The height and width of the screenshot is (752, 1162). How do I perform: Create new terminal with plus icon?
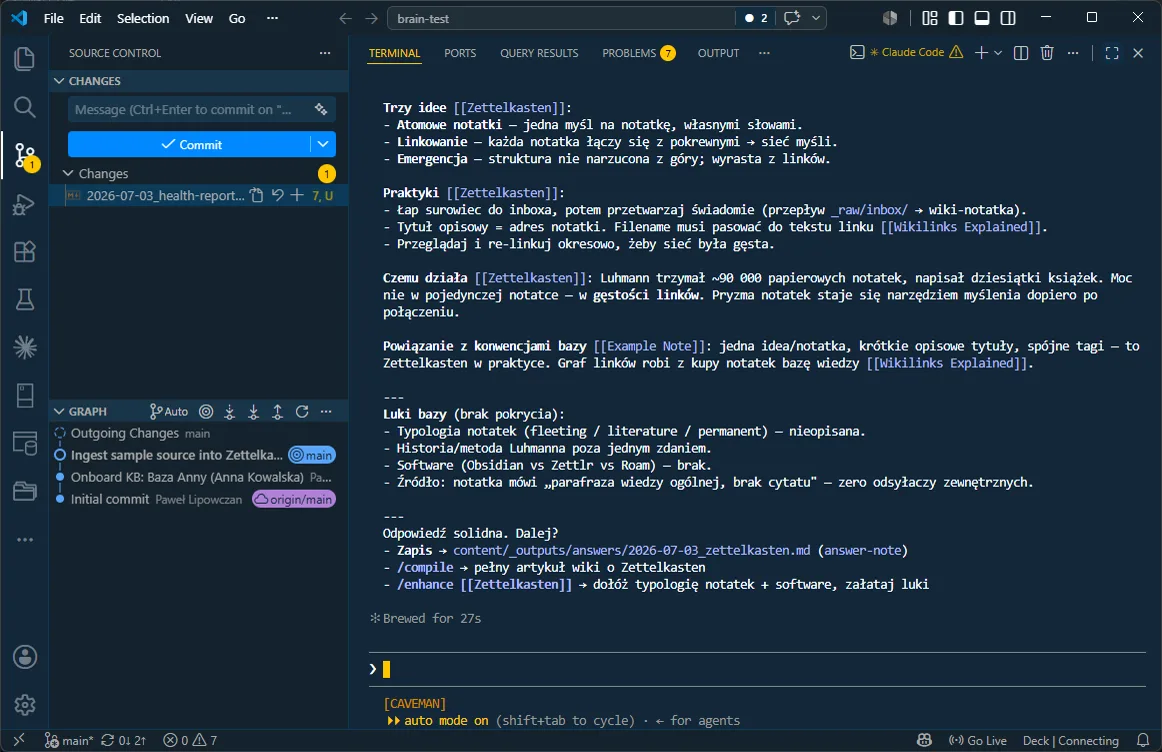[981, 53]
